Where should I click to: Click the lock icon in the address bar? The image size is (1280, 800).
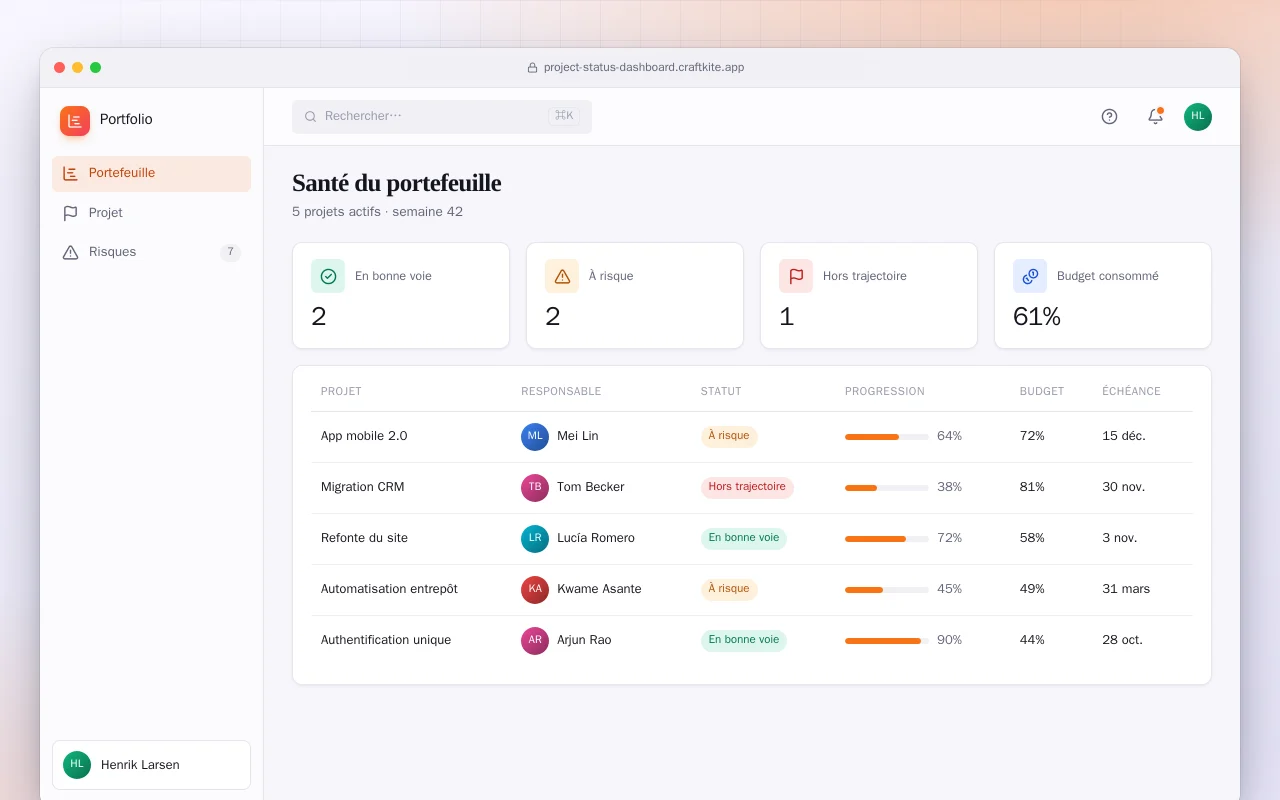(x=533, y=68)
